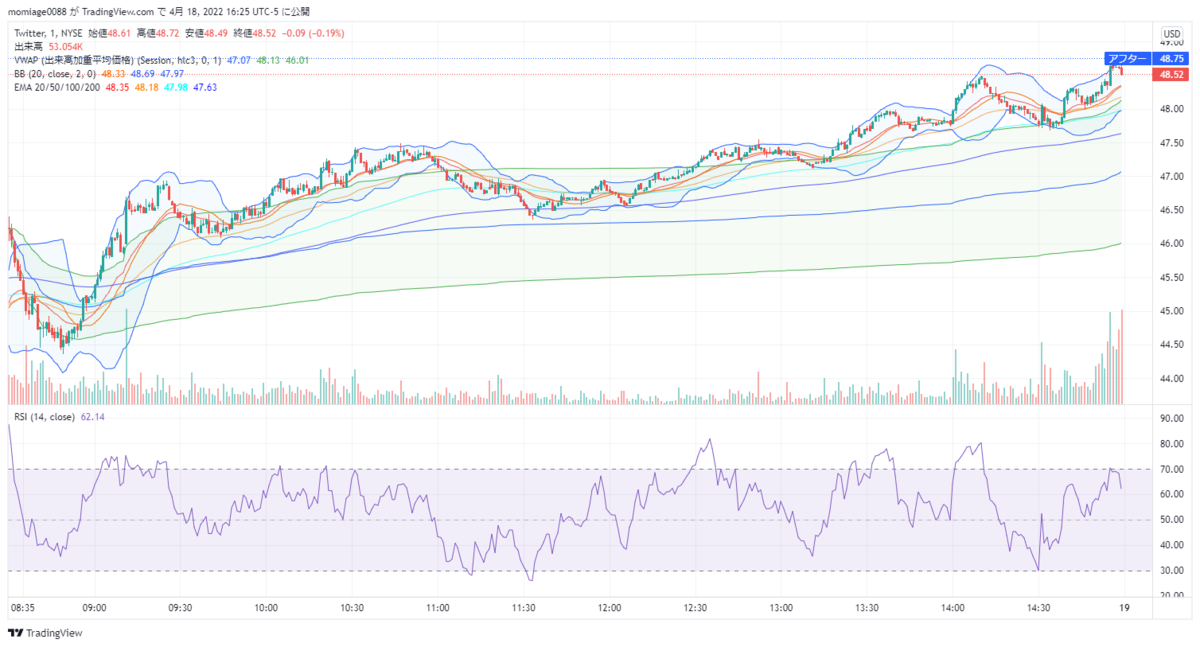Image resolution: width=1200 pixels, height=647 pixels.
Task: Click the 12:00 time axis label
Action: point(610,607)
